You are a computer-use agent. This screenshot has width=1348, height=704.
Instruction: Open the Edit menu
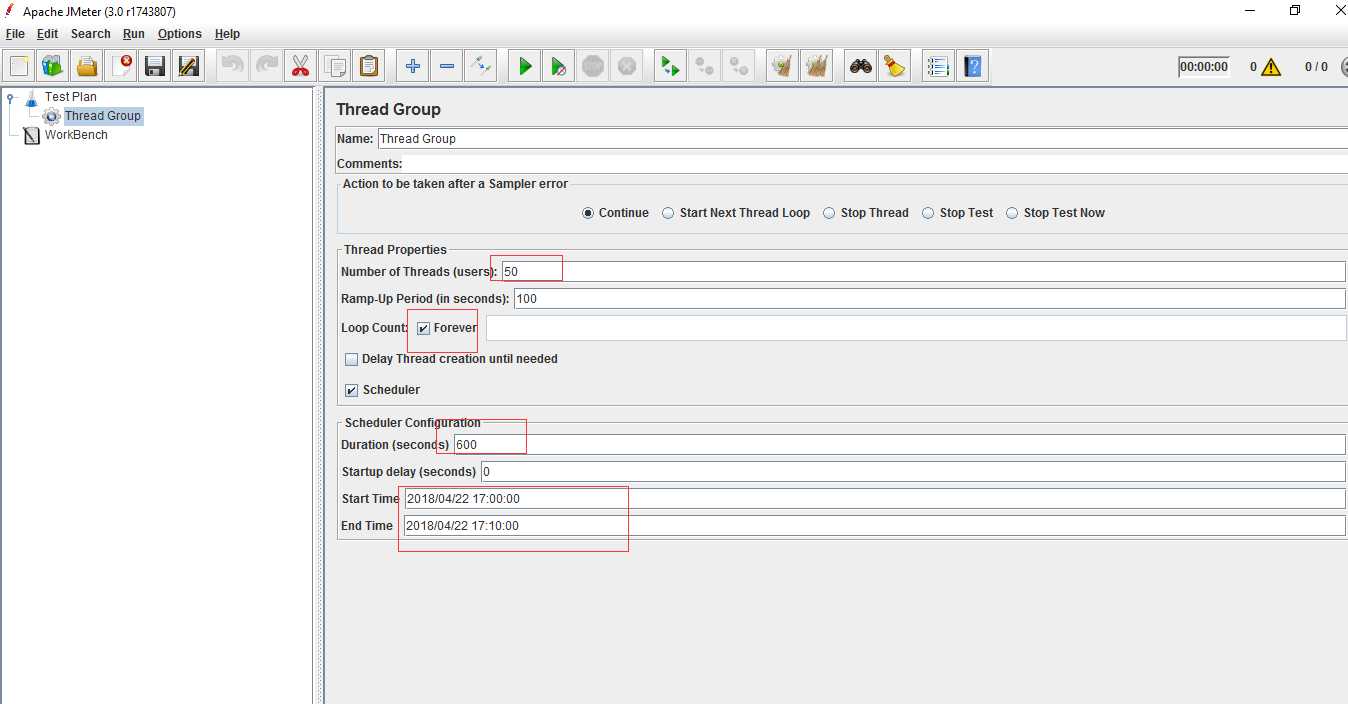point(48,34)
